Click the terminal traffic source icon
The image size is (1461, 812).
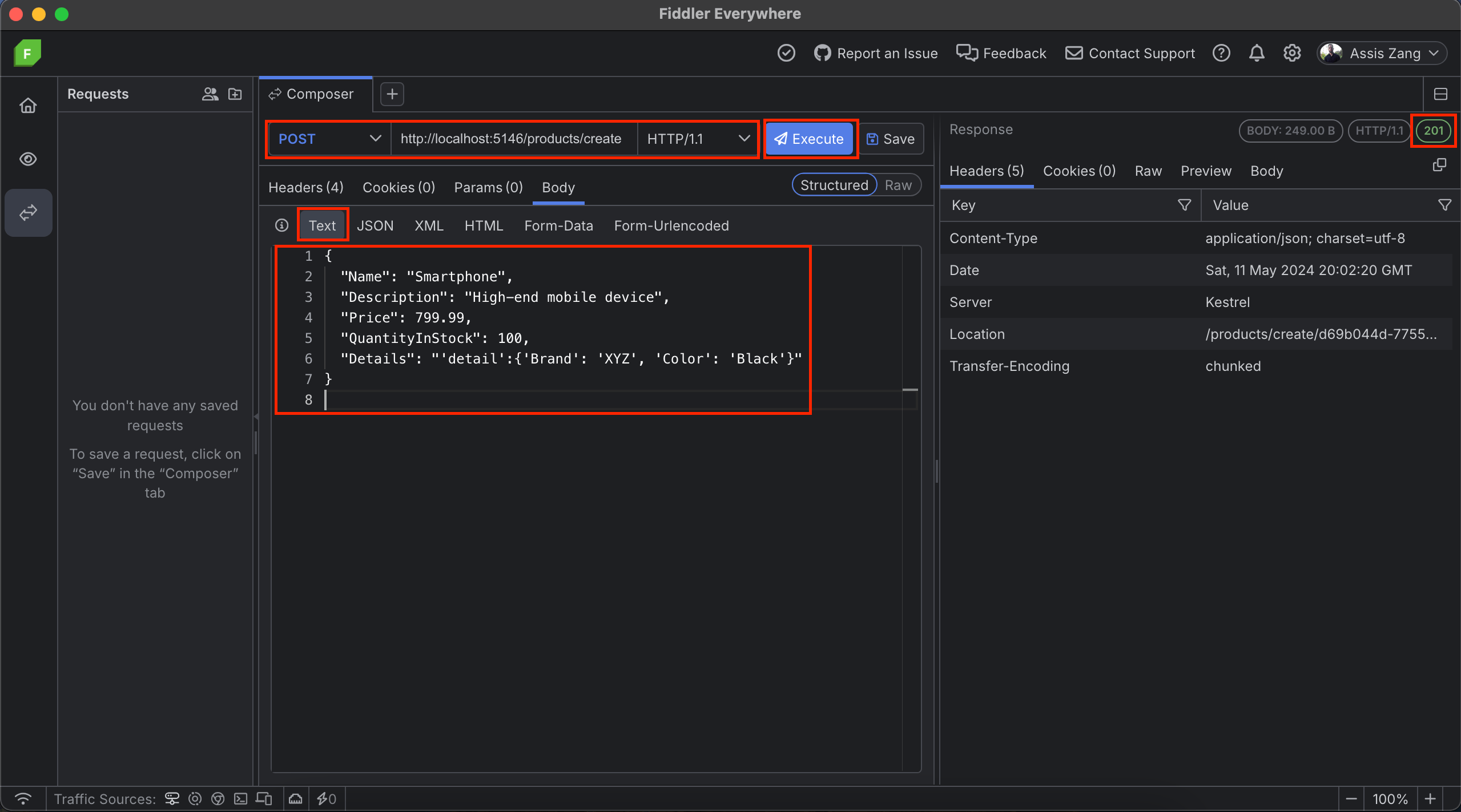pos(241,799)
